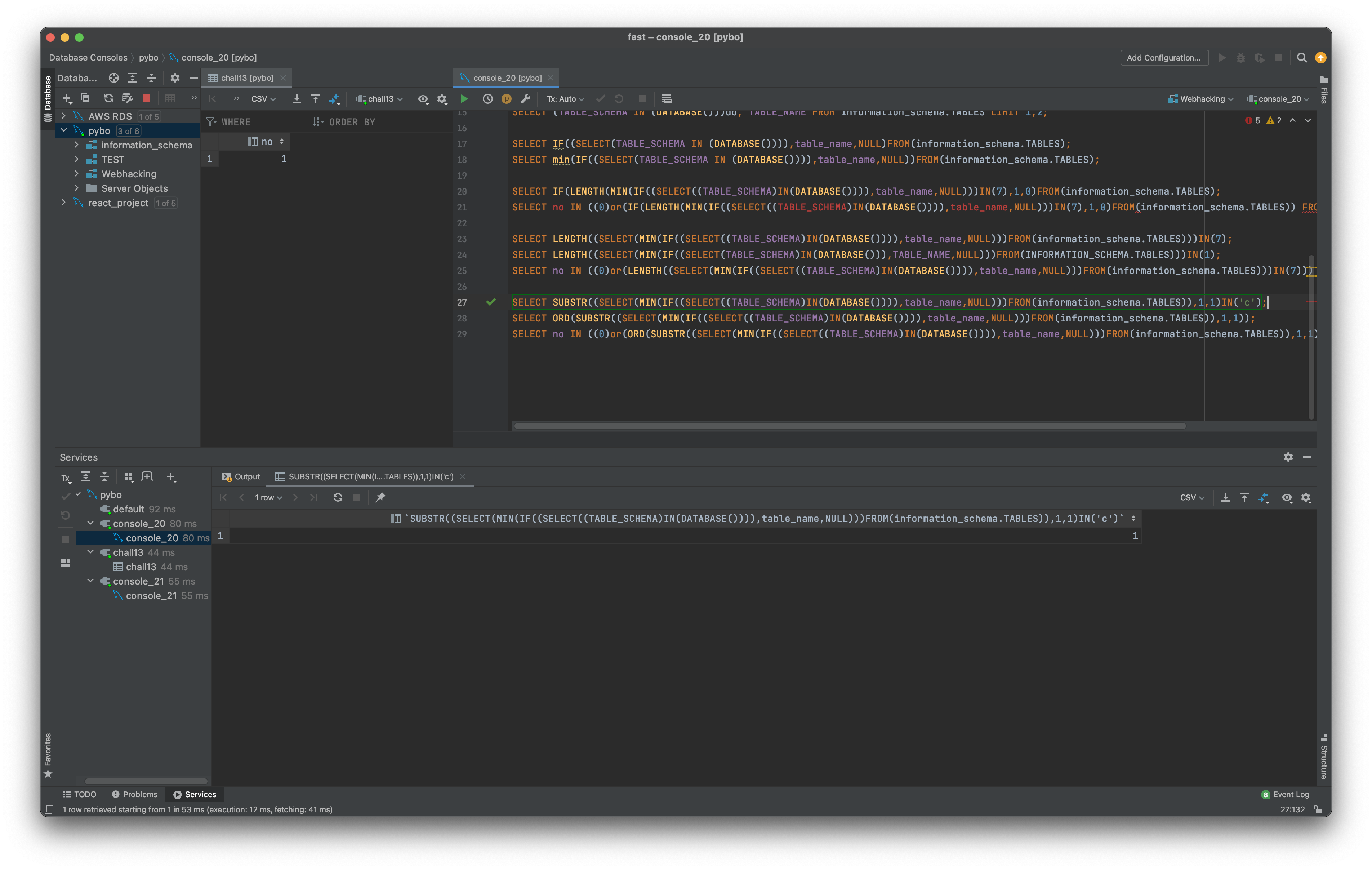The image size is (1372, 870).
Task: Toggle In-Editor Results view icon
Action: coord(667,99)
